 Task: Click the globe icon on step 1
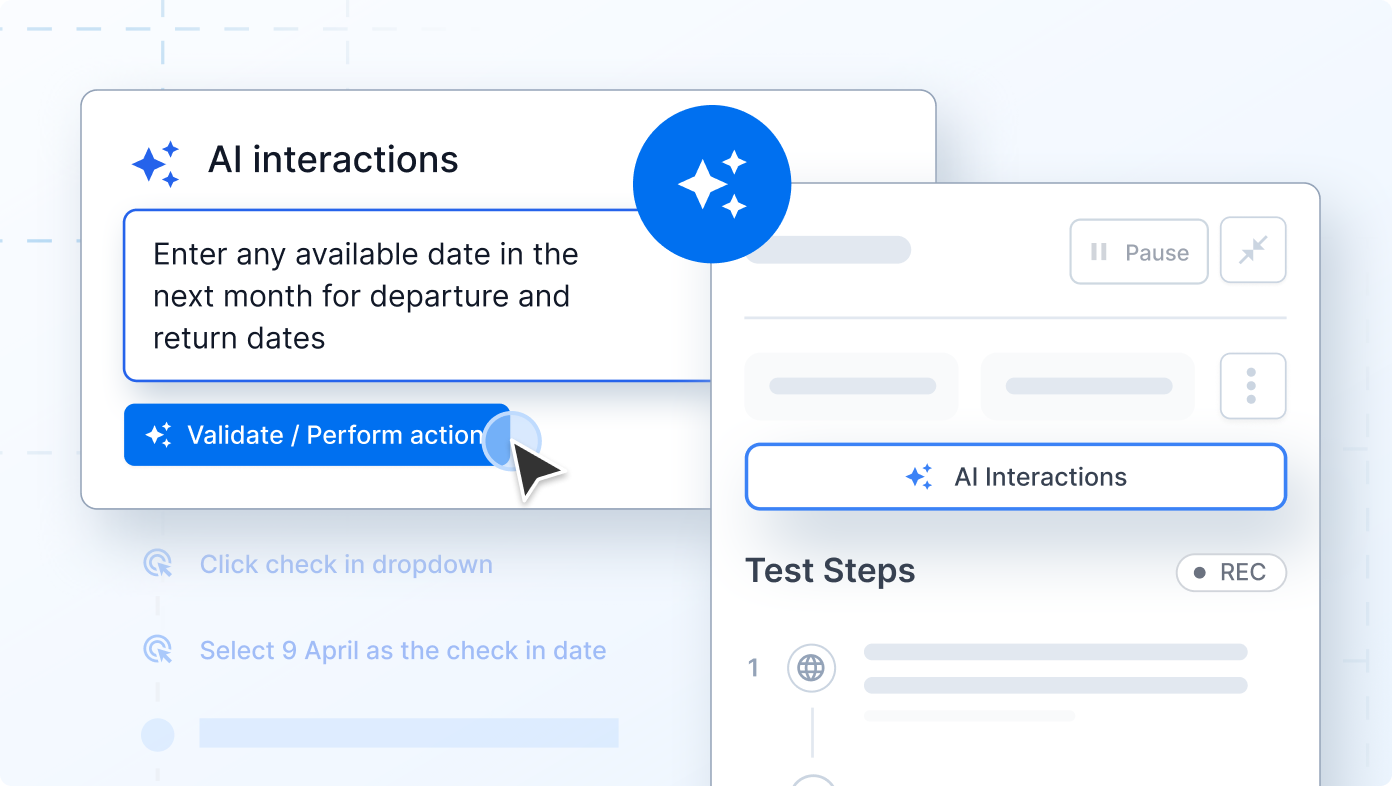[x=811, y=668]
